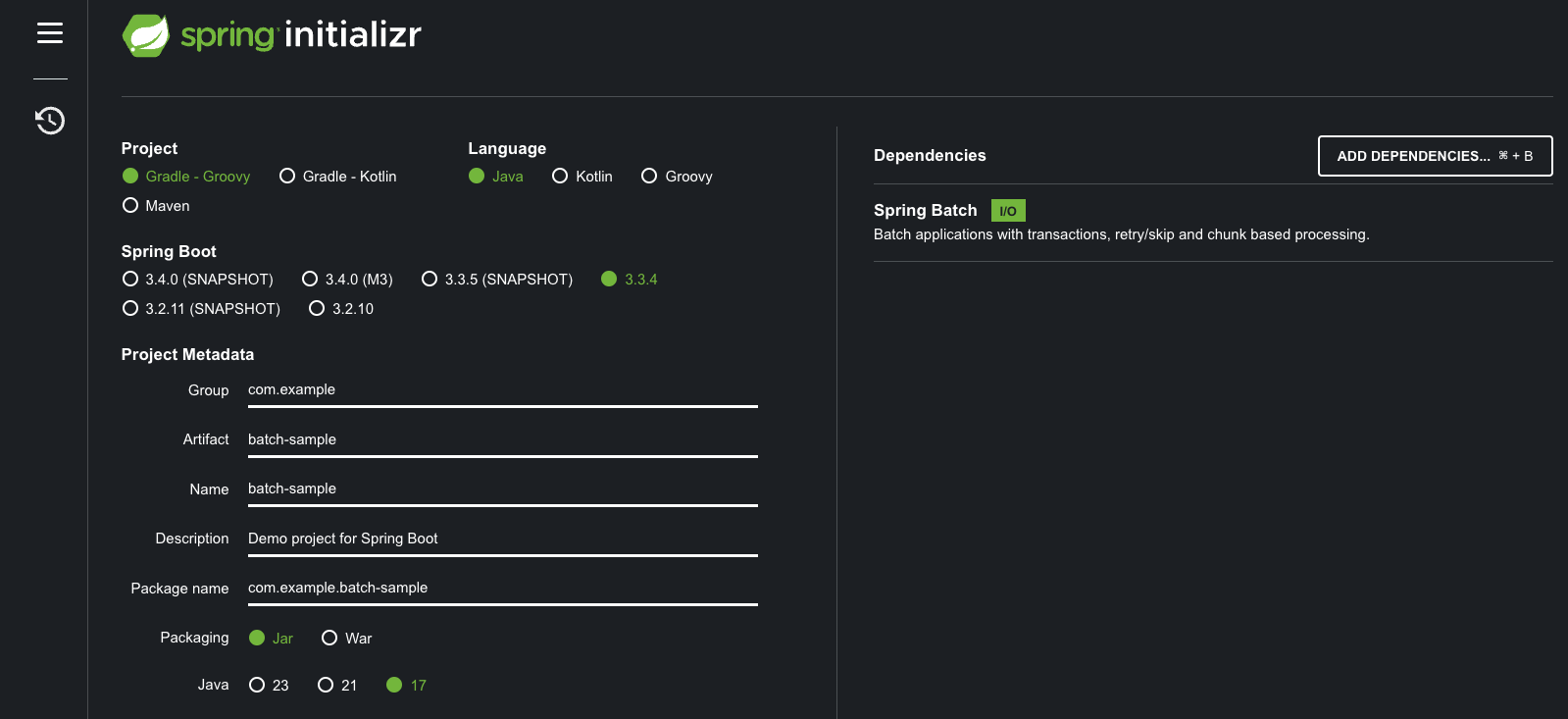Choose Java as the language

[496, 177]
